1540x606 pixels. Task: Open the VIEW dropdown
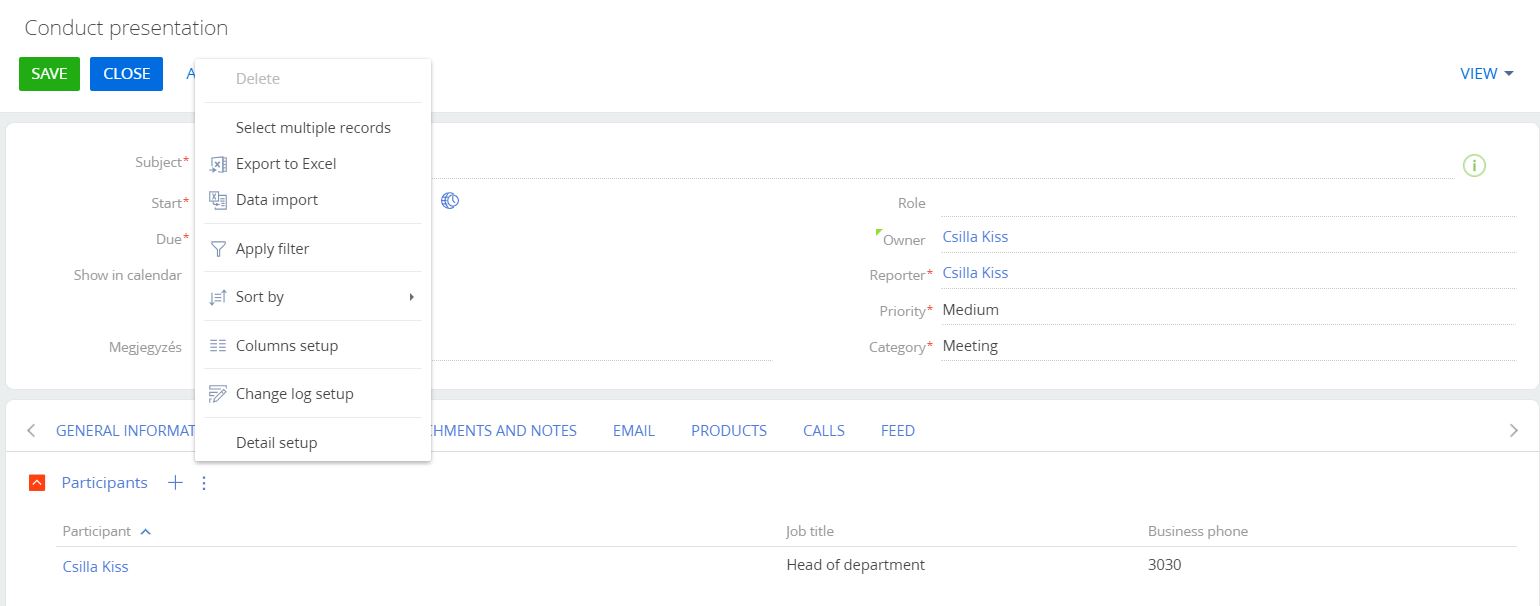click(1487, 74)
